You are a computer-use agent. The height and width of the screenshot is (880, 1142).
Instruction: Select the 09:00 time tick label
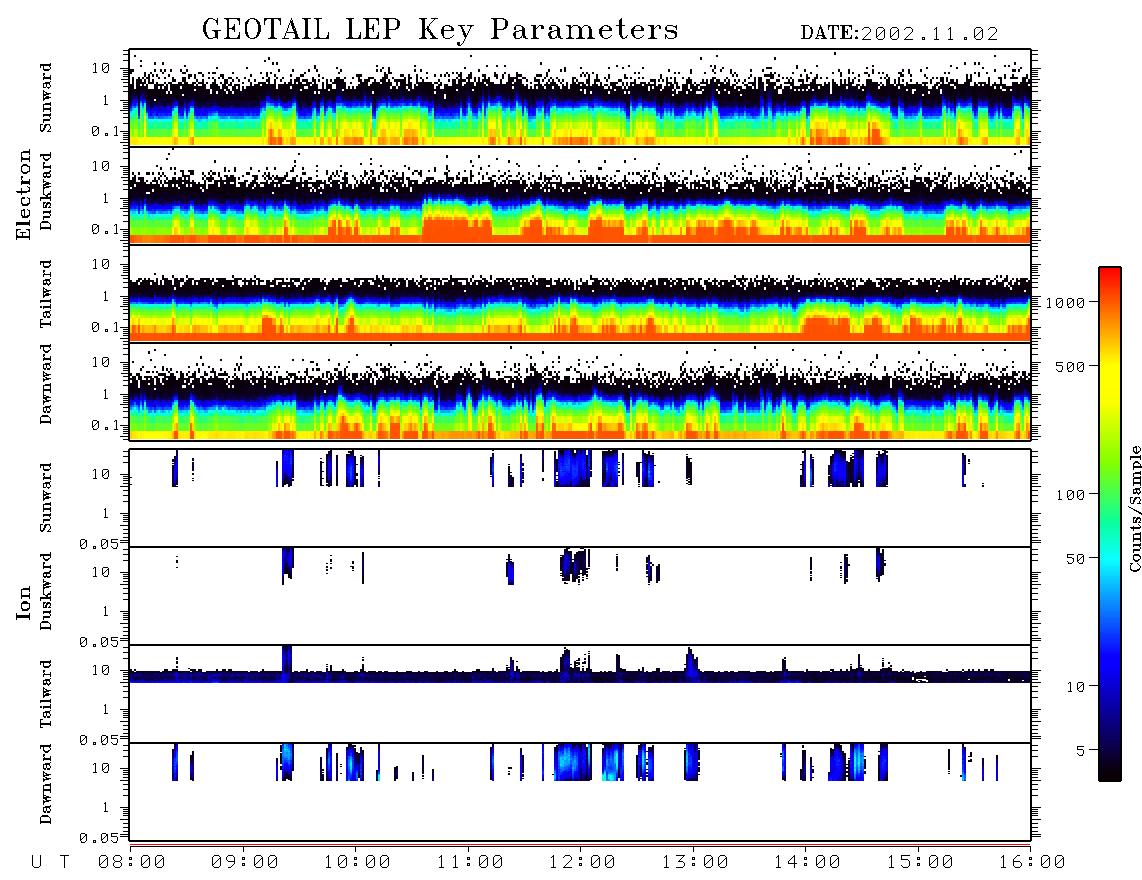[x=245, y=862]
